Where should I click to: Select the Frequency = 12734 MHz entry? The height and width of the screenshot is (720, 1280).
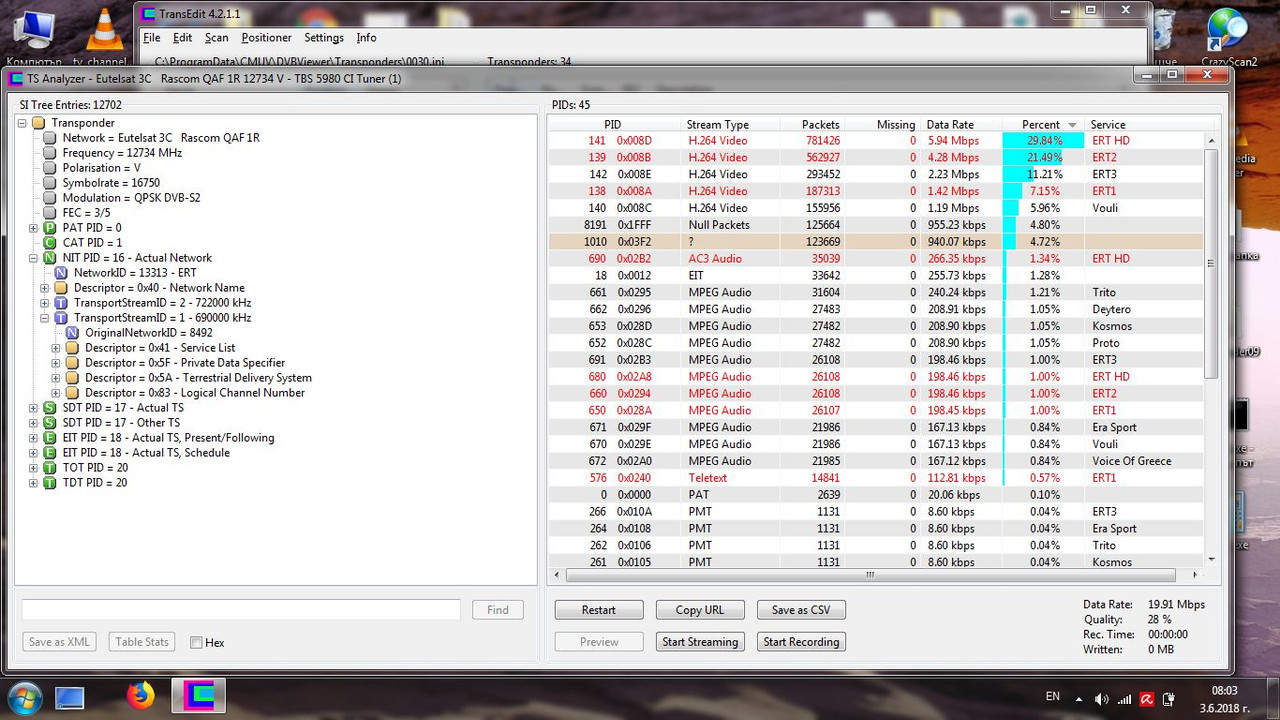(x=122, y=153)
